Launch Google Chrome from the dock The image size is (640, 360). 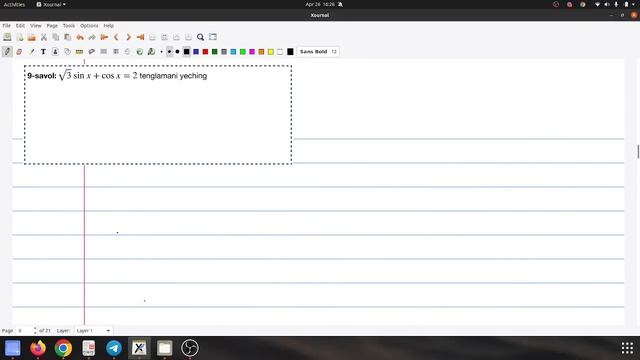click(63, 348)
